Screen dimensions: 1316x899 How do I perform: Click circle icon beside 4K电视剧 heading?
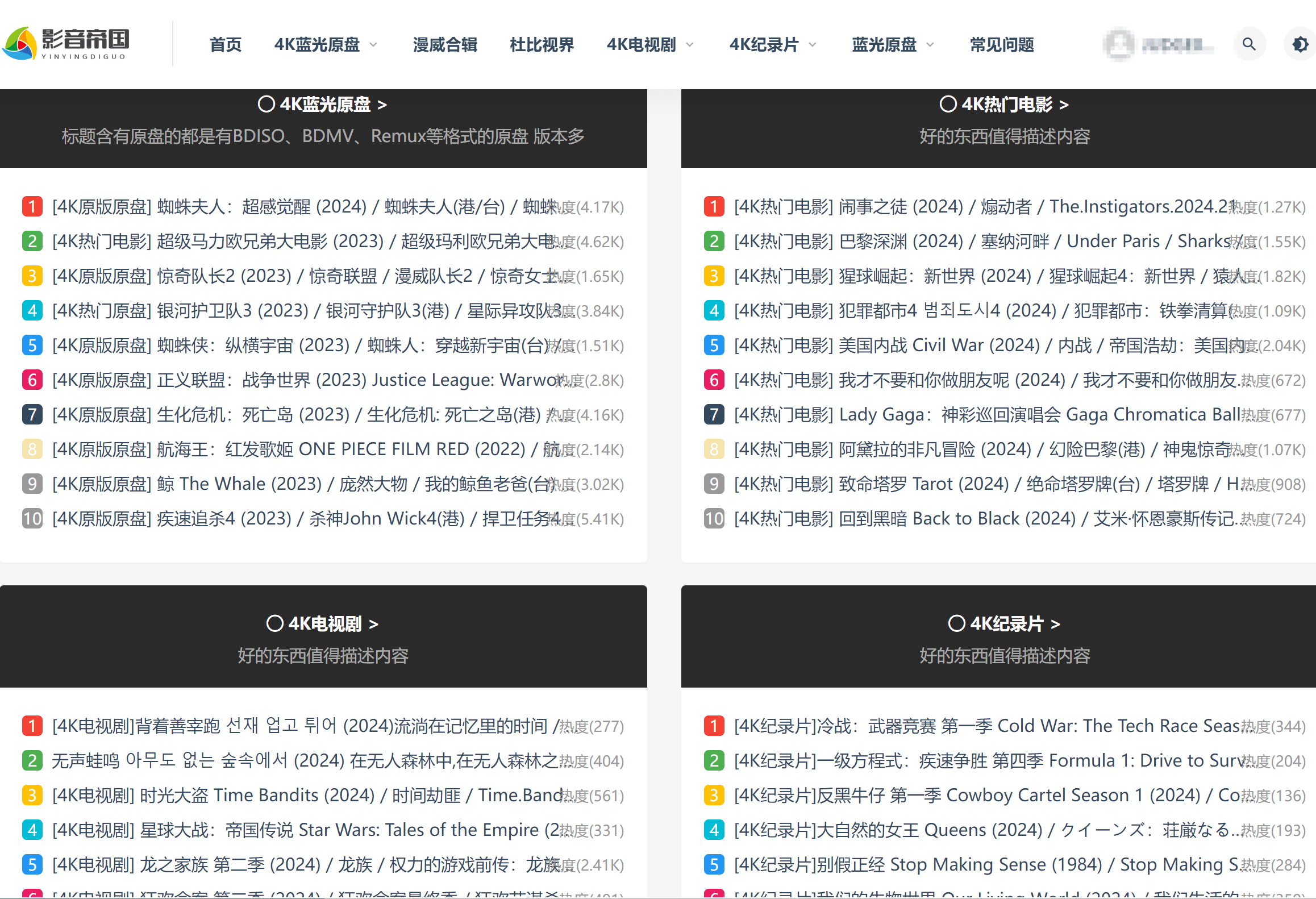(275, 623)
